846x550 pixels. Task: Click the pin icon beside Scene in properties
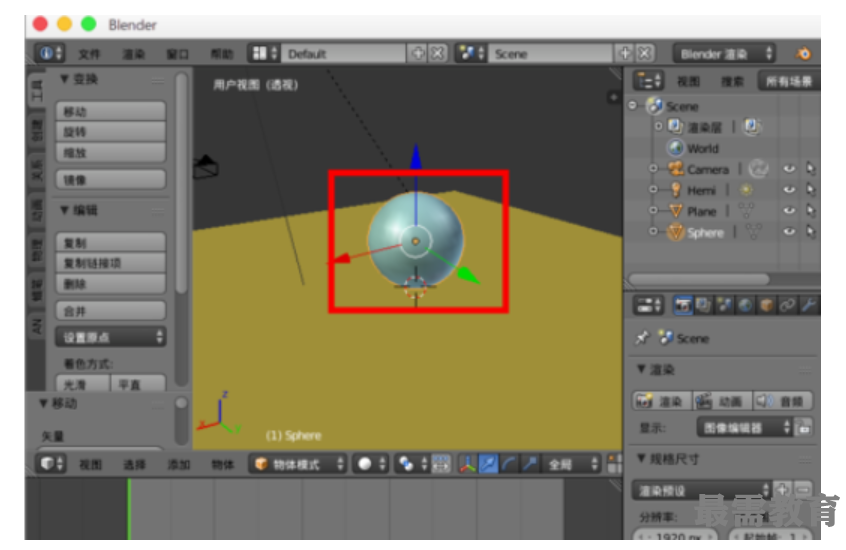(x=642, y=338)
